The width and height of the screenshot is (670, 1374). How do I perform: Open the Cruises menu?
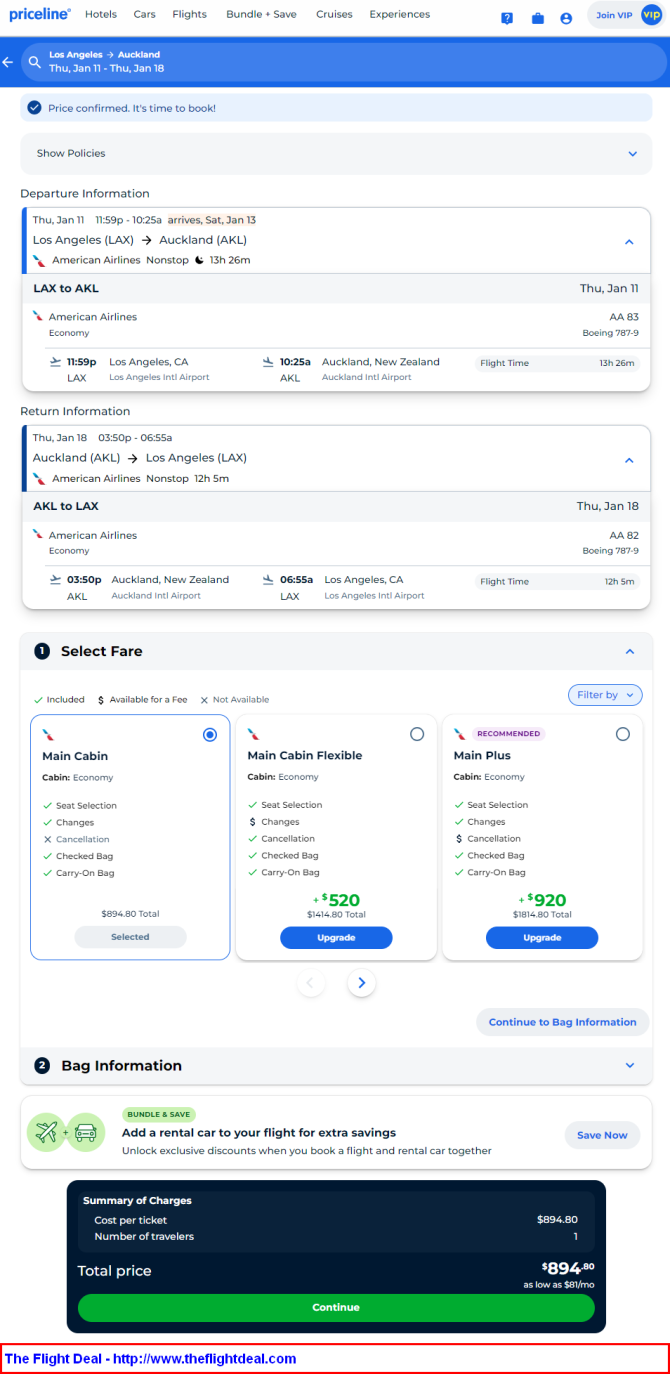coord(334,15)
